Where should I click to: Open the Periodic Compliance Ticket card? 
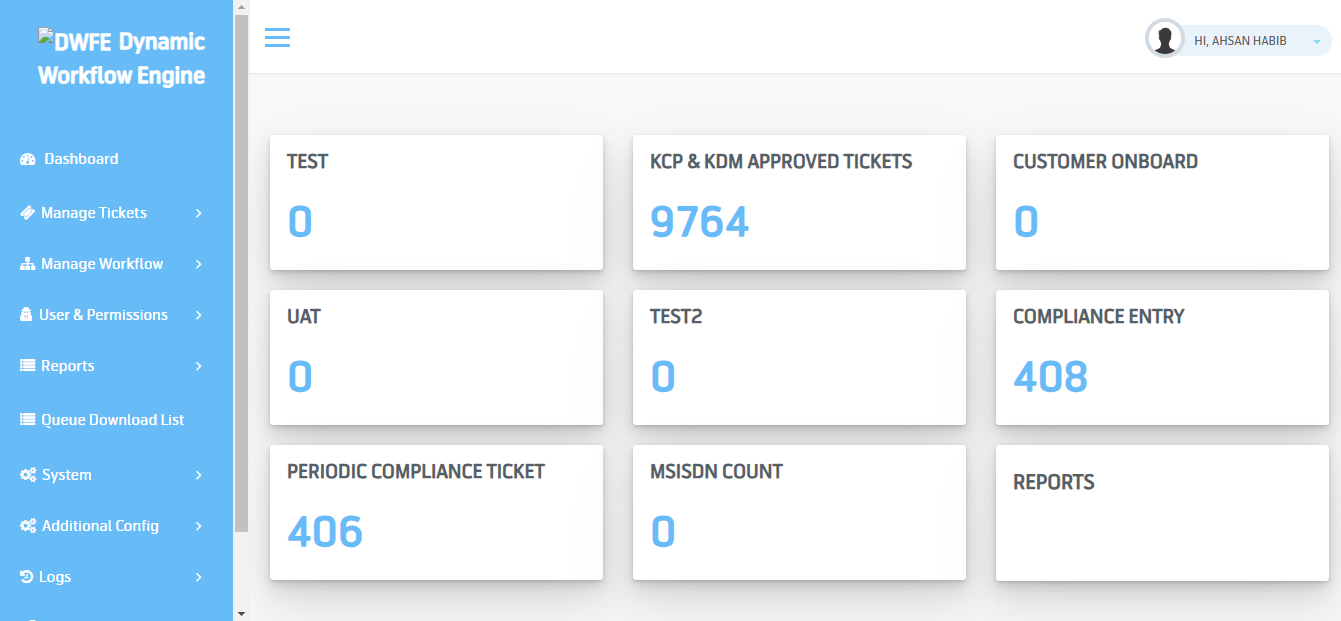coord(436,512)
